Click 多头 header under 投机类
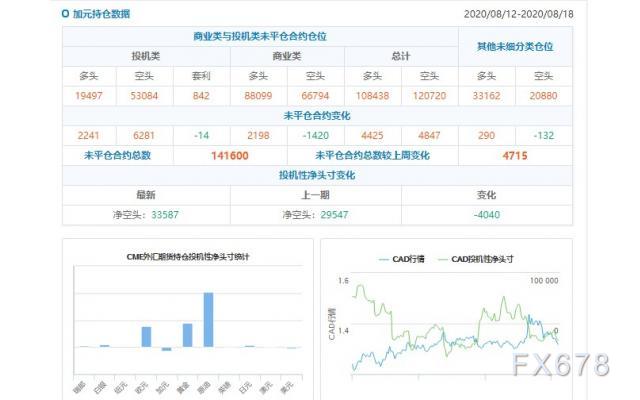The width and height of the screenshot is (640, 400). tap(89, 76)
